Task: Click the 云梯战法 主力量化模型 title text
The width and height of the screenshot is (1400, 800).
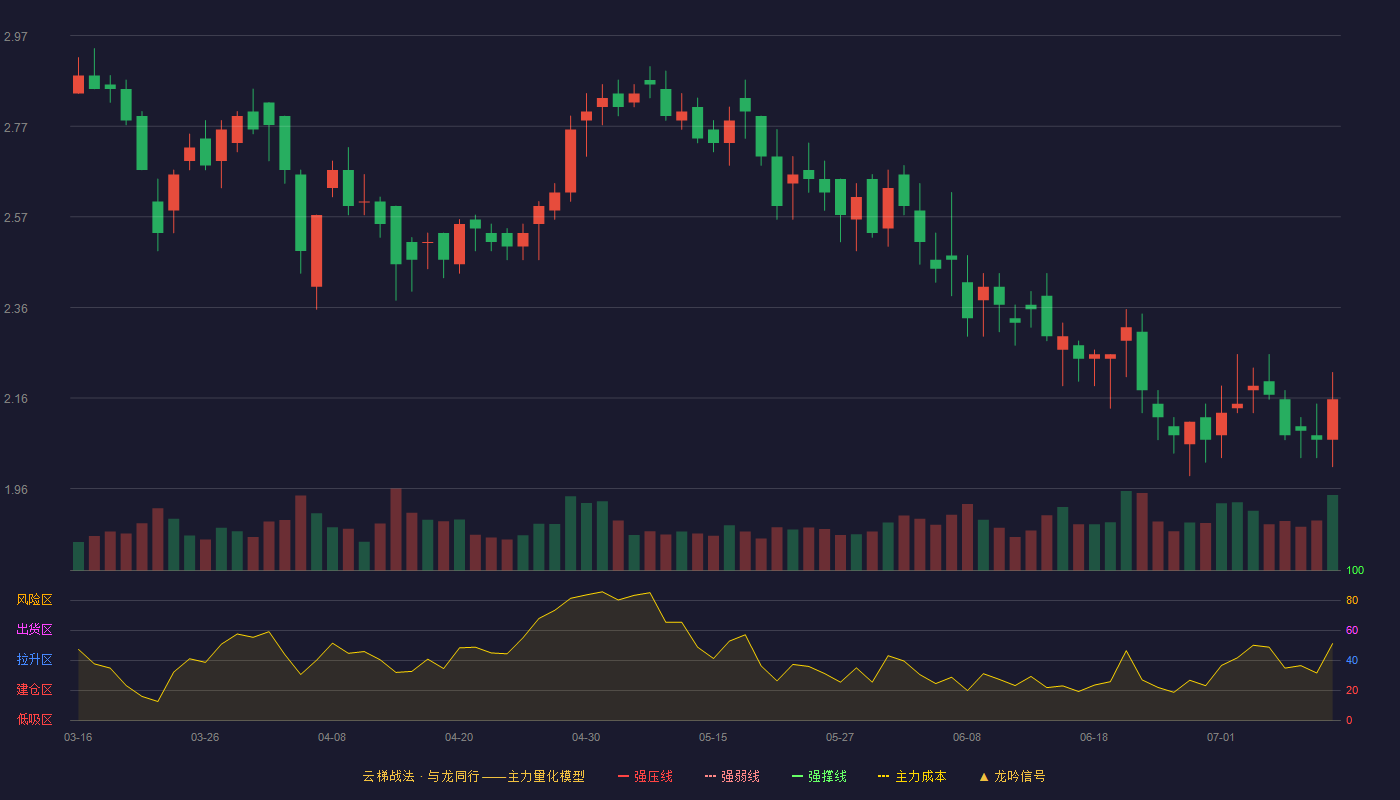Action: click(473, 776)
